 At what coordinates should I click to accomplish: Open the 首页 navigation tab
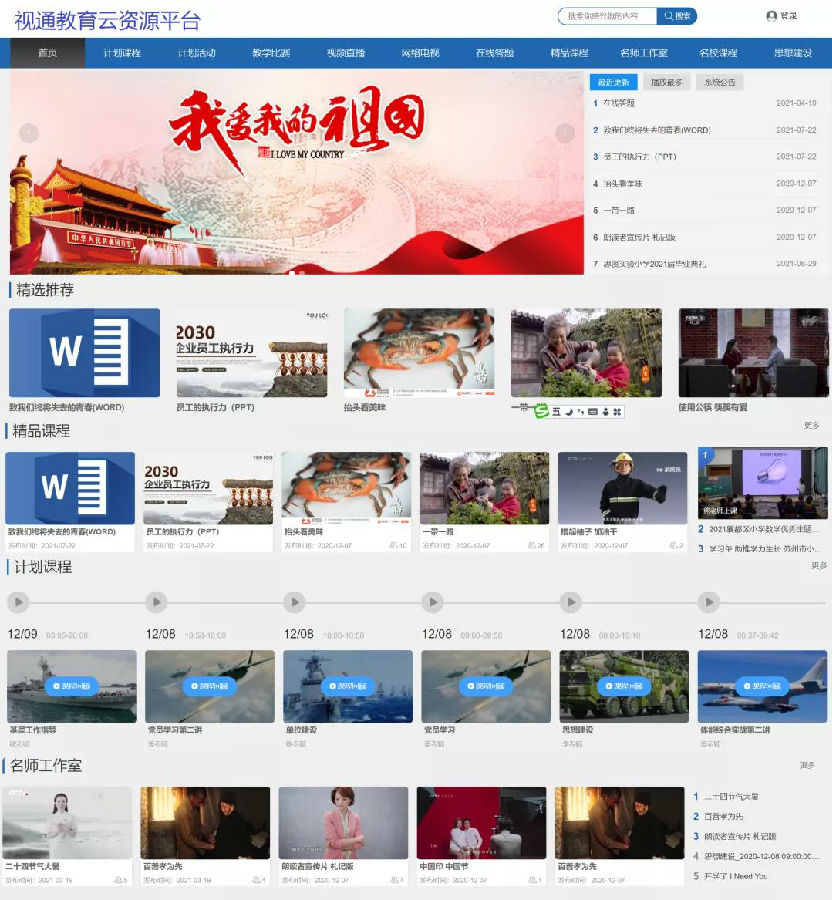pos(47,53)
